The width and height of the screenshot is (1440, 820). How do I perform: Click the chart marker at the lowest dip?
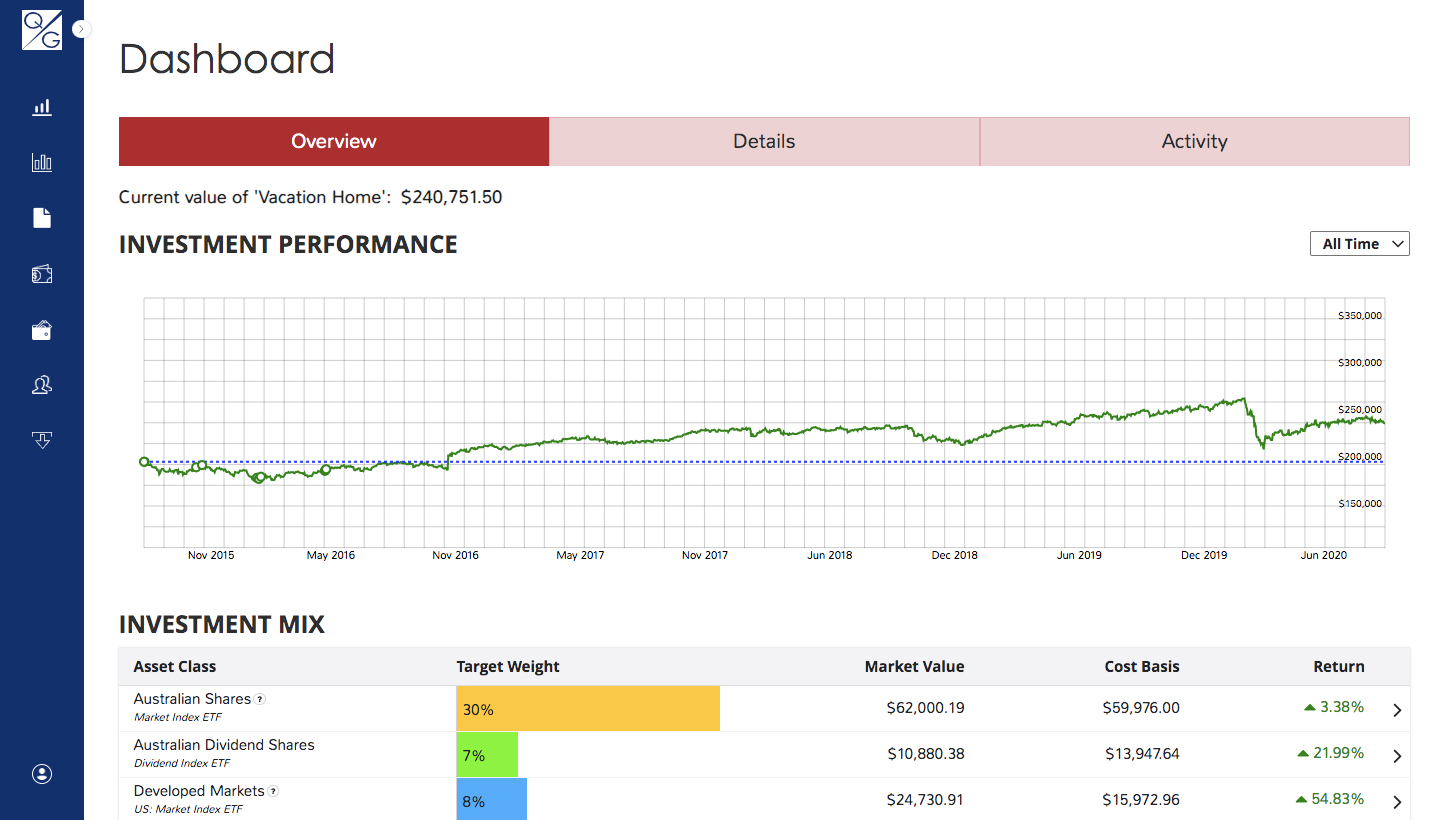[x=260, y=478]
